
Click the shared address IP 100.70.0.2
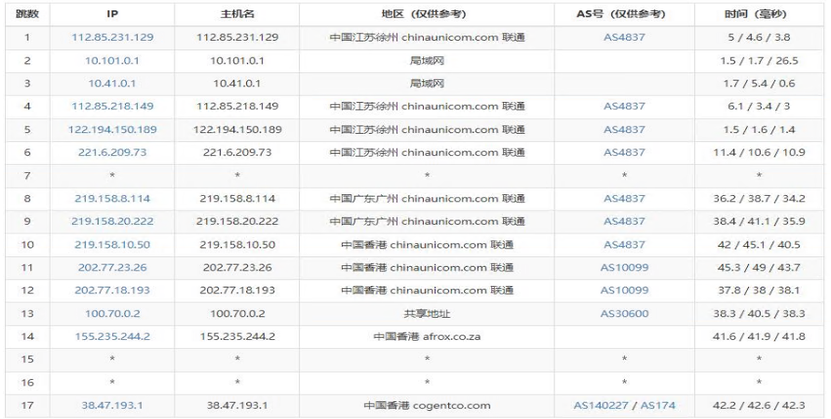pyautogui.click(x=112, y=313)
